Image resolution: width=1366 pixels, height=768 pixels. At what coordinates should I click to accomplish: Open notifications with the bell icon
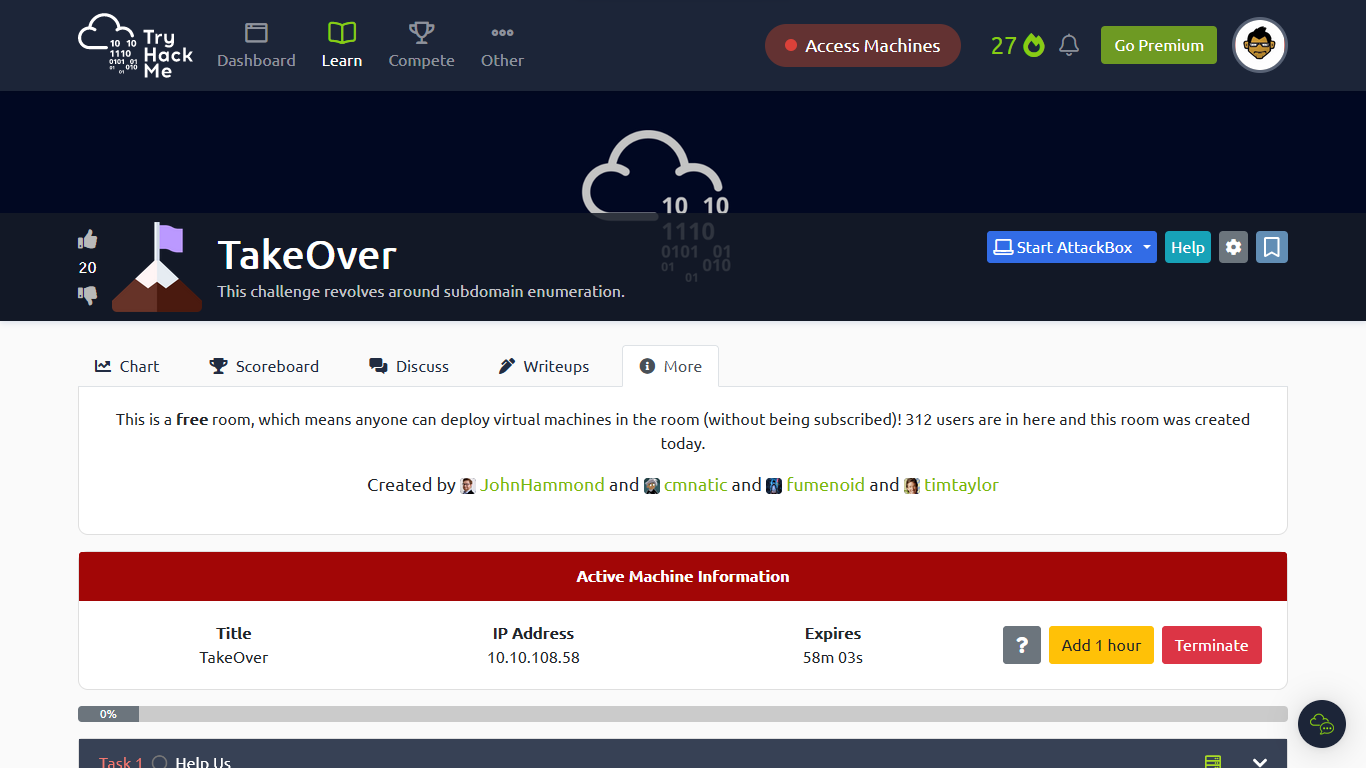[1069, 45]
